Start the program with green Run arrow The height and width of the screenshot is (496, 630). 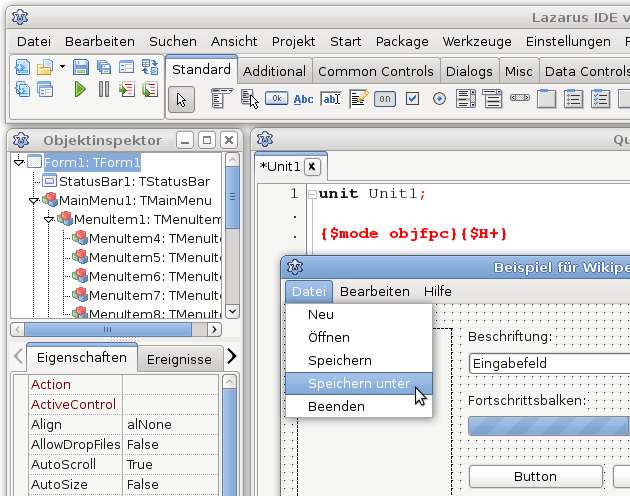pos(80,89)
